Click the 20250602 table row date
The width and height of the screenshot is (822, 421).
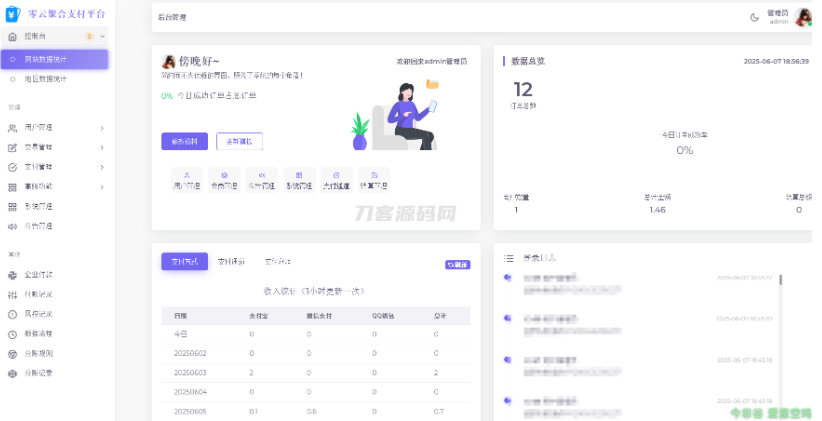pyautogui.click(x=190, y=353)
